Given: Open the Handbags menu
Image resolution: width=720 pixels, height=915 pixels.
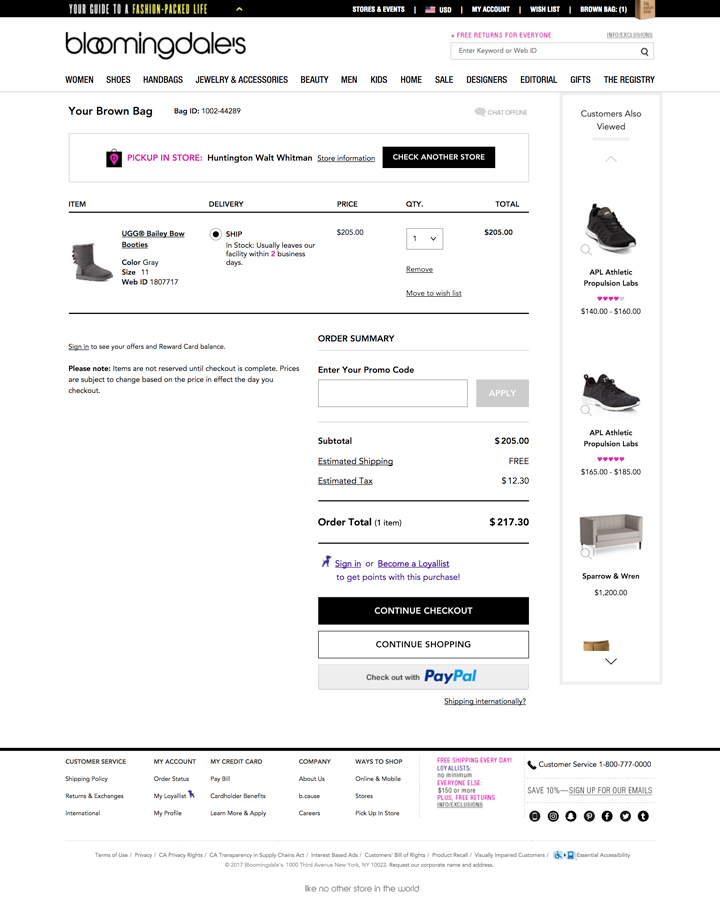Looking at the screenshot, I should click(163, 80).
